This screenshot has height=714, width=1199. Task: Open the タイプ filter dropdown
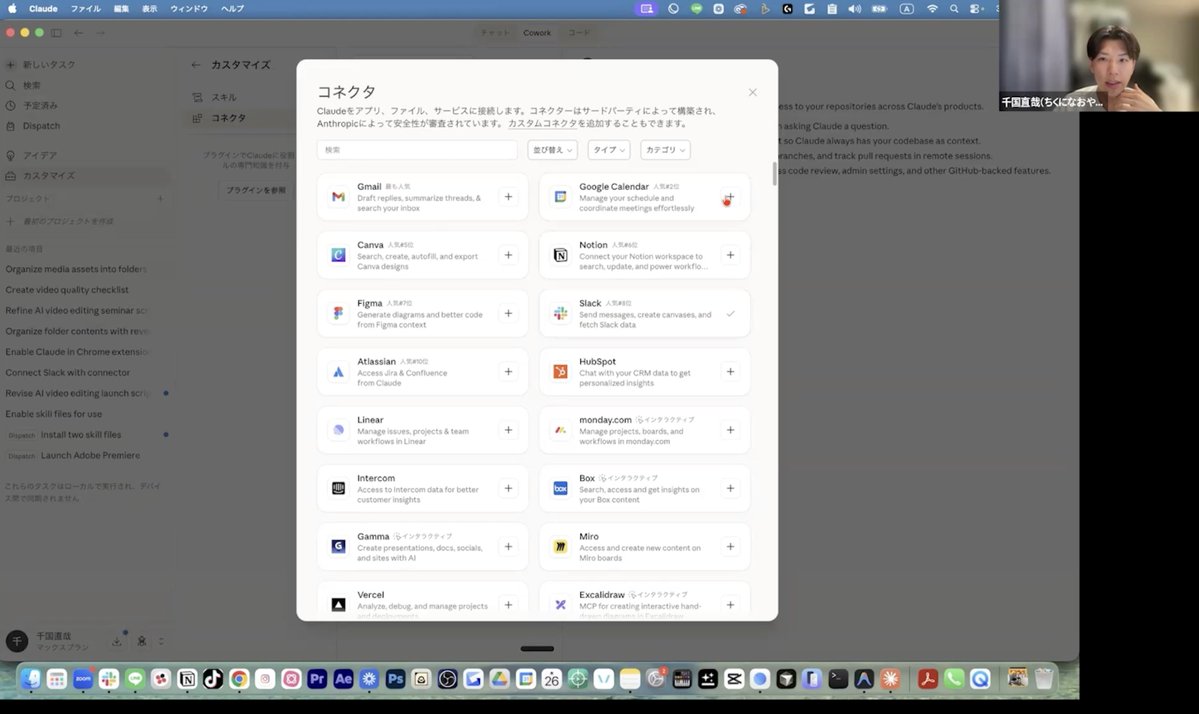click(609, 150)
